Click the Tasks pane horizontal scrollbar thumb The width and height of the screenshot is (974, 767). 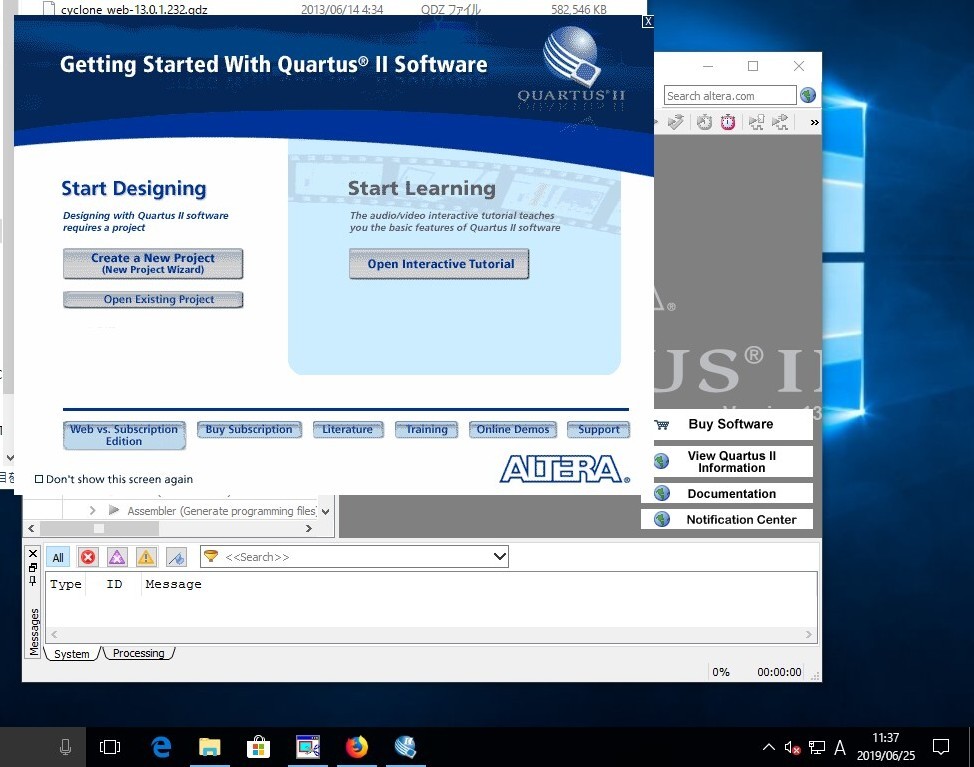click(99, 529)
